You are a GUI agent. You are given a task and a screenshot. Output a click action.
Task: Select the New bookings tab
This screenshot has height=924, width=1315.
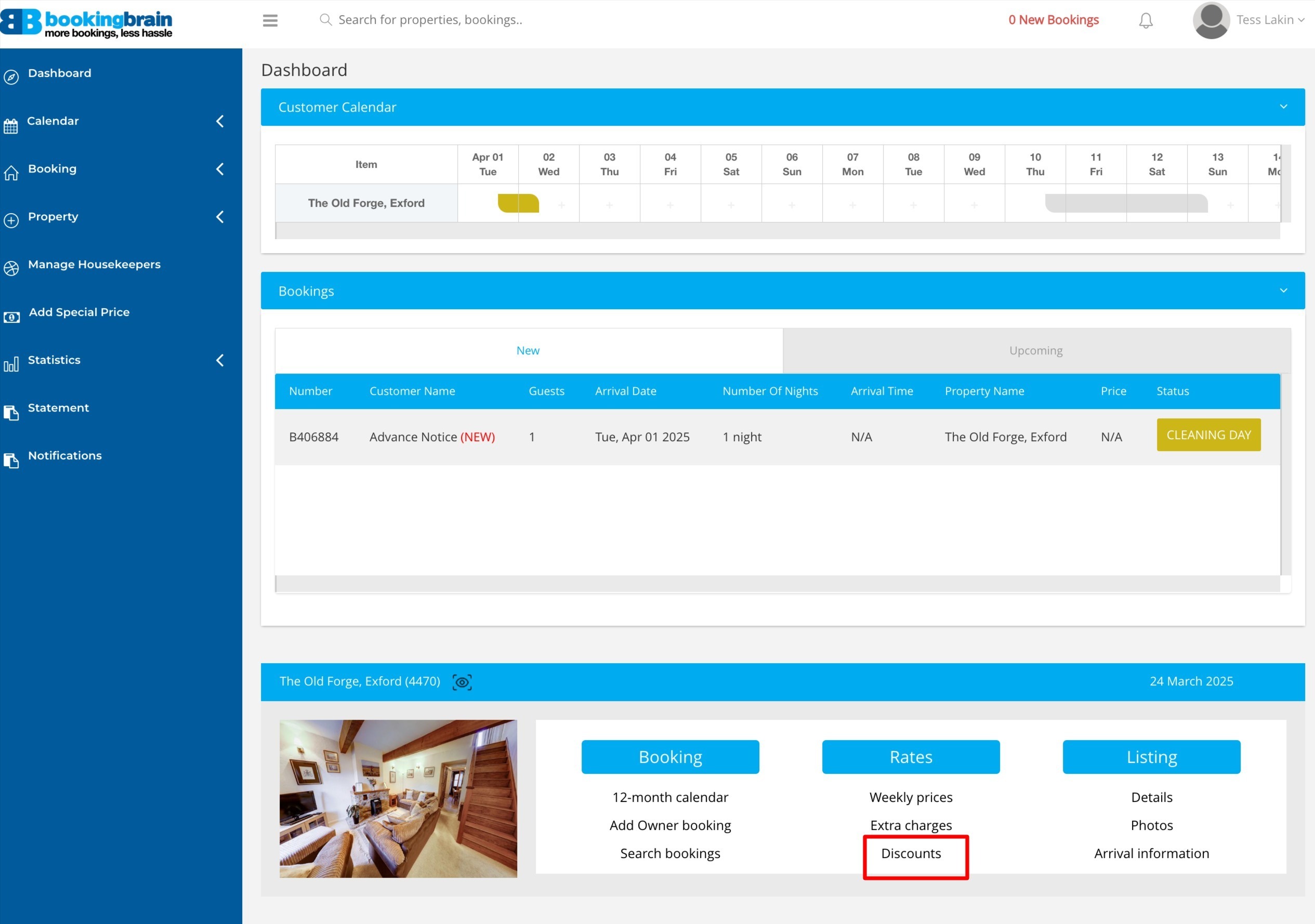(528, 350)
